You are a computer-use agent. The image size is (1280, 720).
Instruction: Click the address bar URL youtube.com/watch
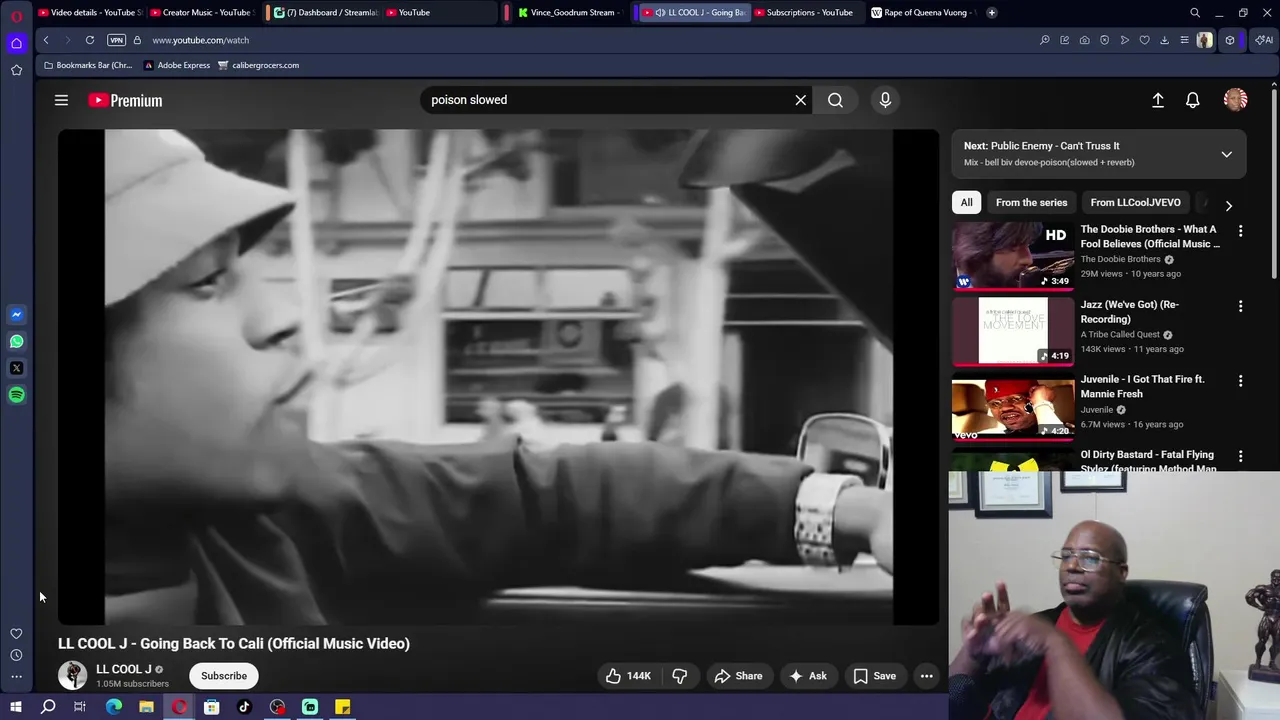pos(200,40)
